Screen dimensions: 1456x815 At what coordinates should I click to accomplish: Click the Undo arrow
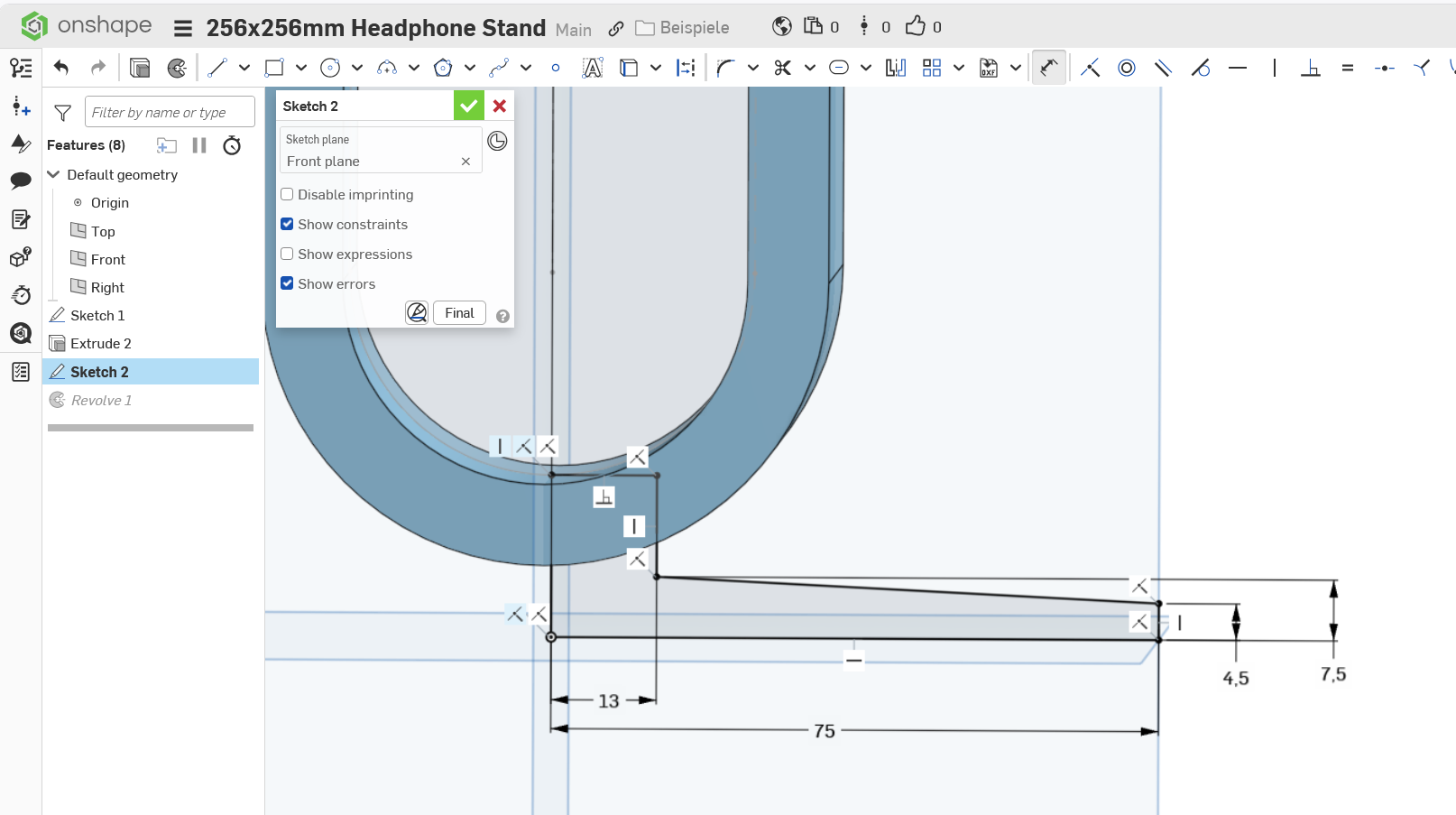click(61, 68)
